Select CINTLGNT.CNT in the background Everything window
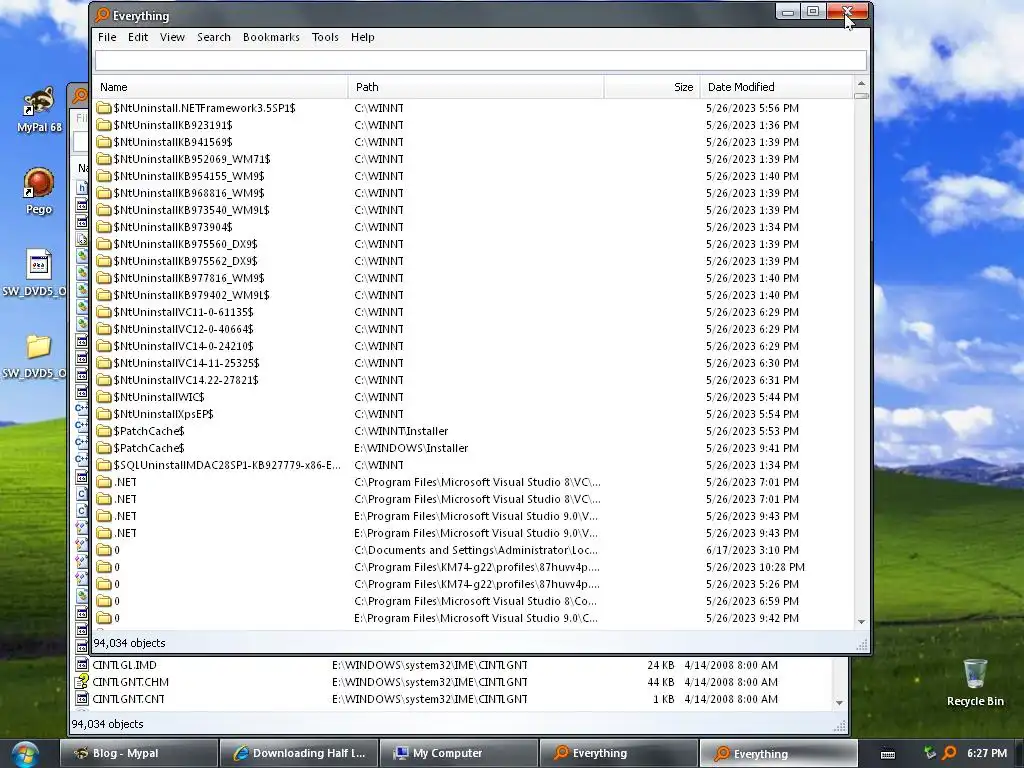The height and width of the screenshot is (768, 1024). coord(129,699)
